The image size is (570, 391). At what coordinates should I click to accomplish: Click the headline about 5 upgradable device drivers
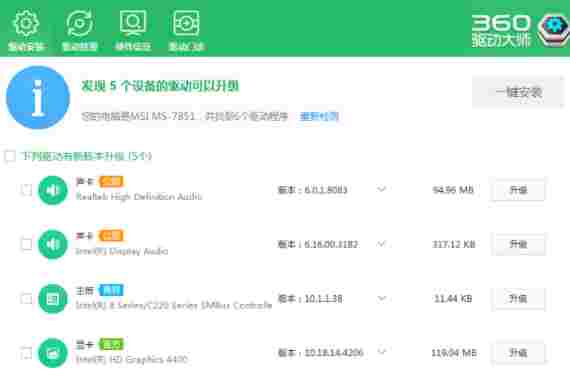(x=160, y=86)
